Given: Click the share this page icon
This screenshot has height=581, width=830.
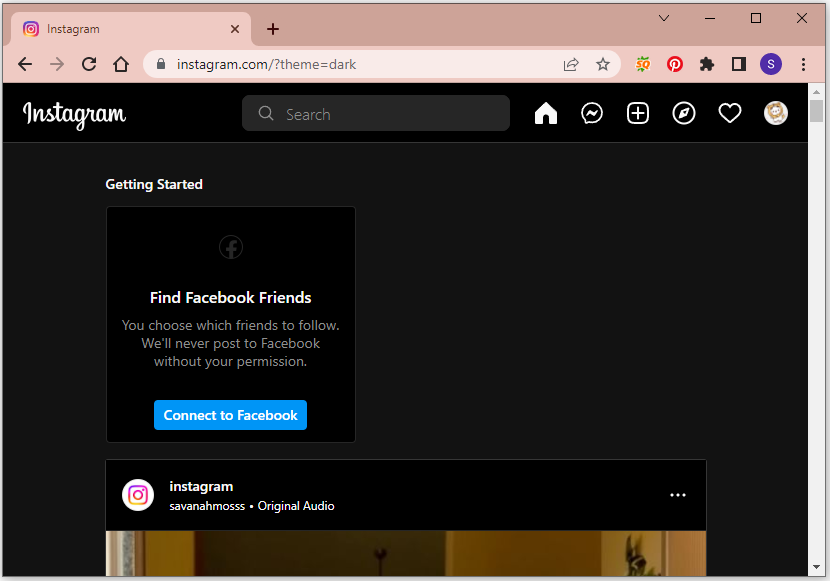Looking at the screenshot, I should (571, 65).
